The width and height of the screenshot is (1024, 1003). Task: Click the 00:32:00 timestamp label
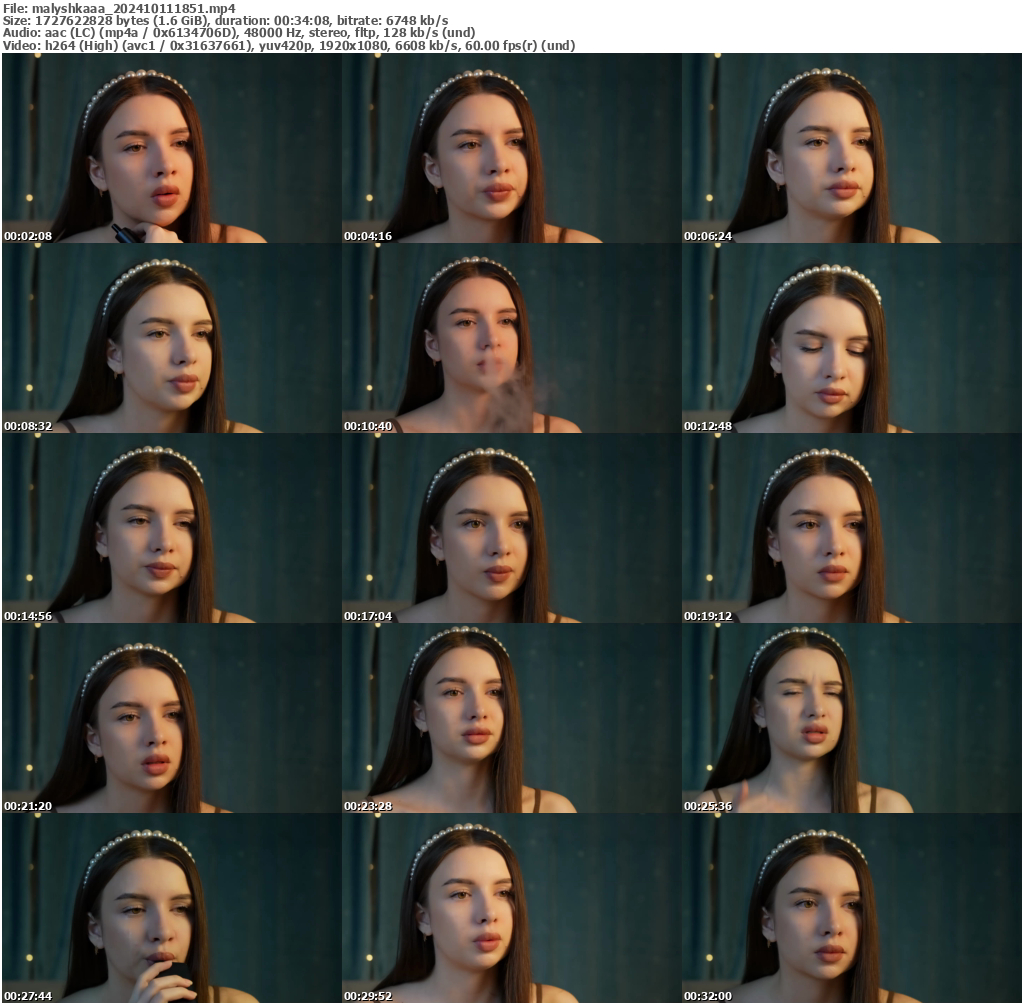point(708,996)
